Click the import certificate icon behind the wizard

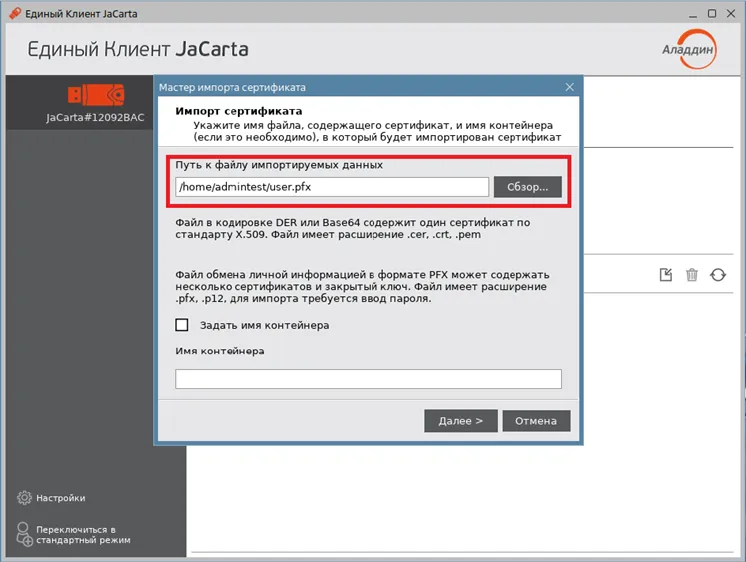pyautogui.click(x=666, y=275)
